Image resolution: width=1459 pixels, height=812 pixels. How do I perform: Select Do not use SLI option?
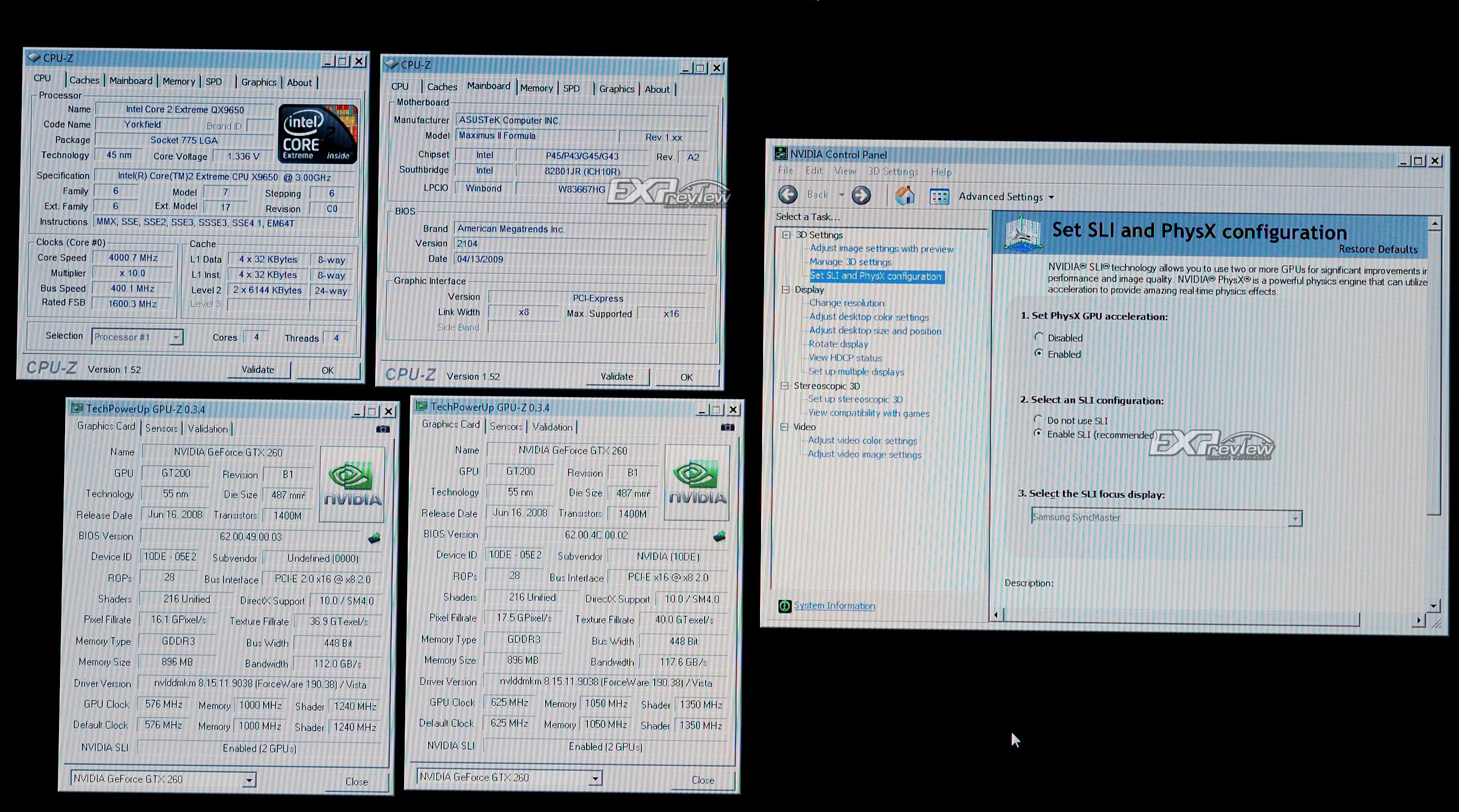1037,419
